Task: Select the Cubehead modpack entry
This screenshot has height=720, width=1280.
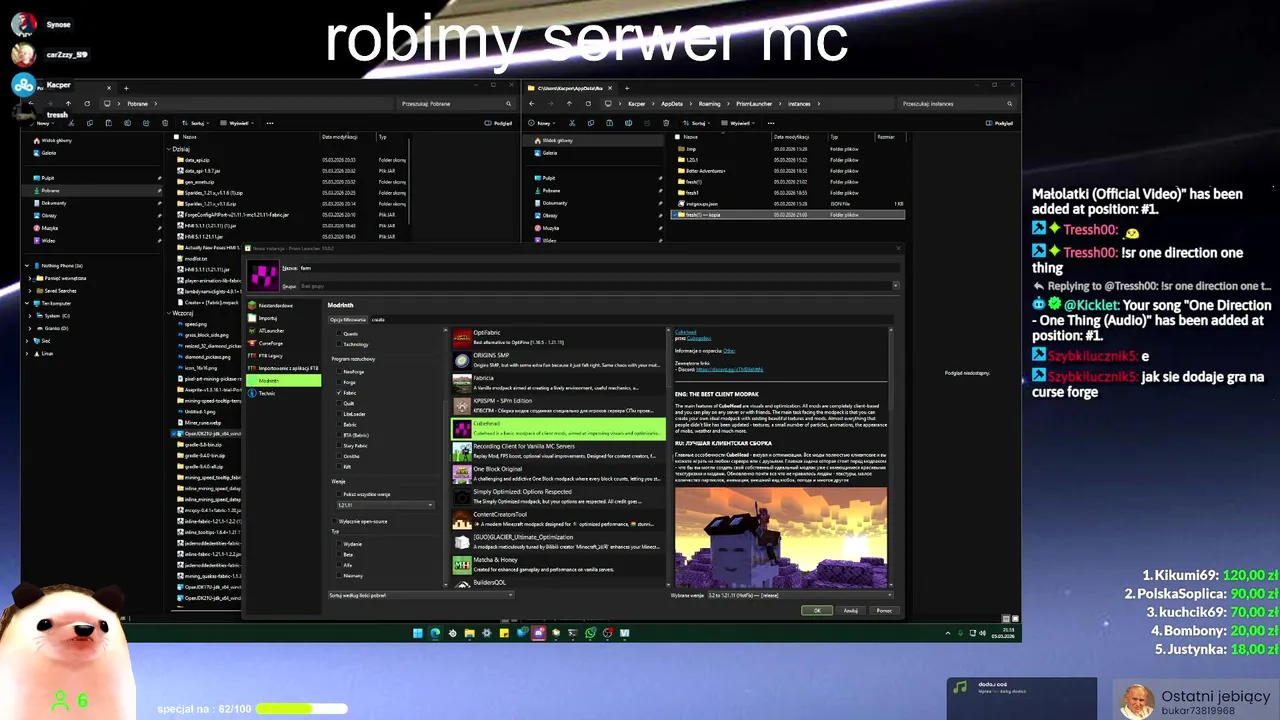Action: 558,428
